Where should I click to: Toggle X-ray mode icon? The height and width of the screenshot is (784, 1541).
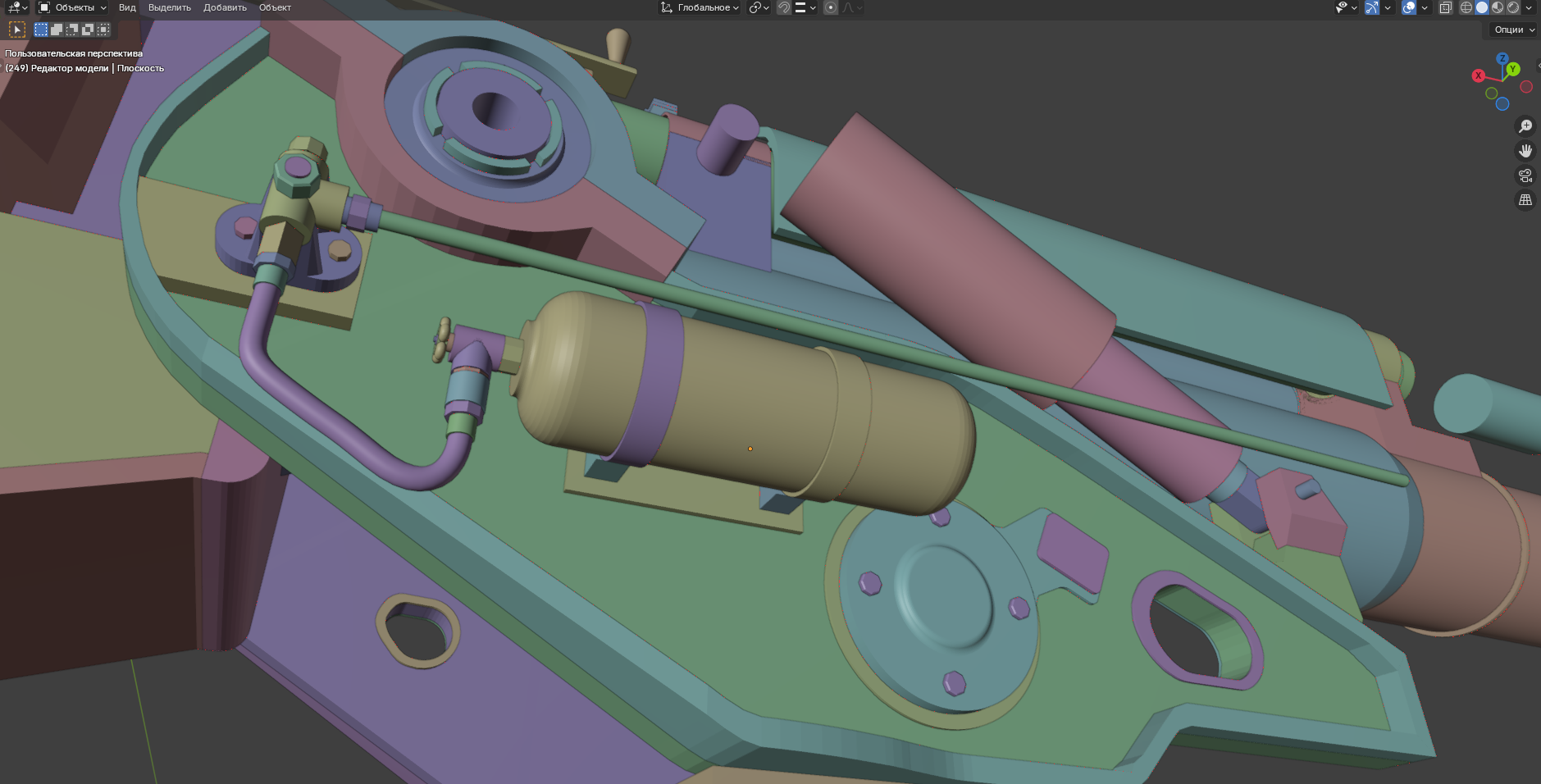(x=1446, y=7)
